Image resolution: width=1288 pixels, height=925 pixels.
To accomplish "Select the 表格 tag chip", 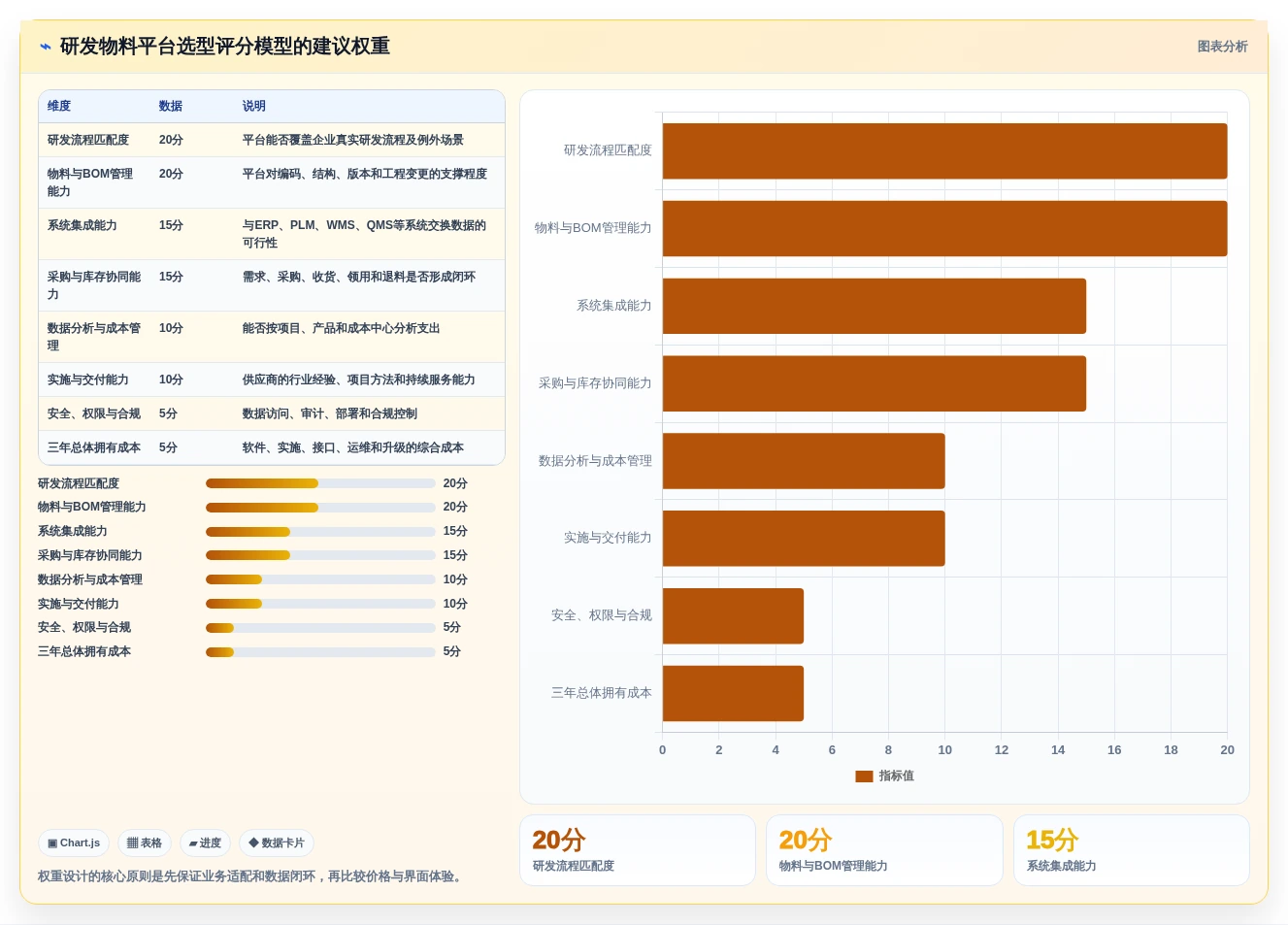I will click(145, 842).
